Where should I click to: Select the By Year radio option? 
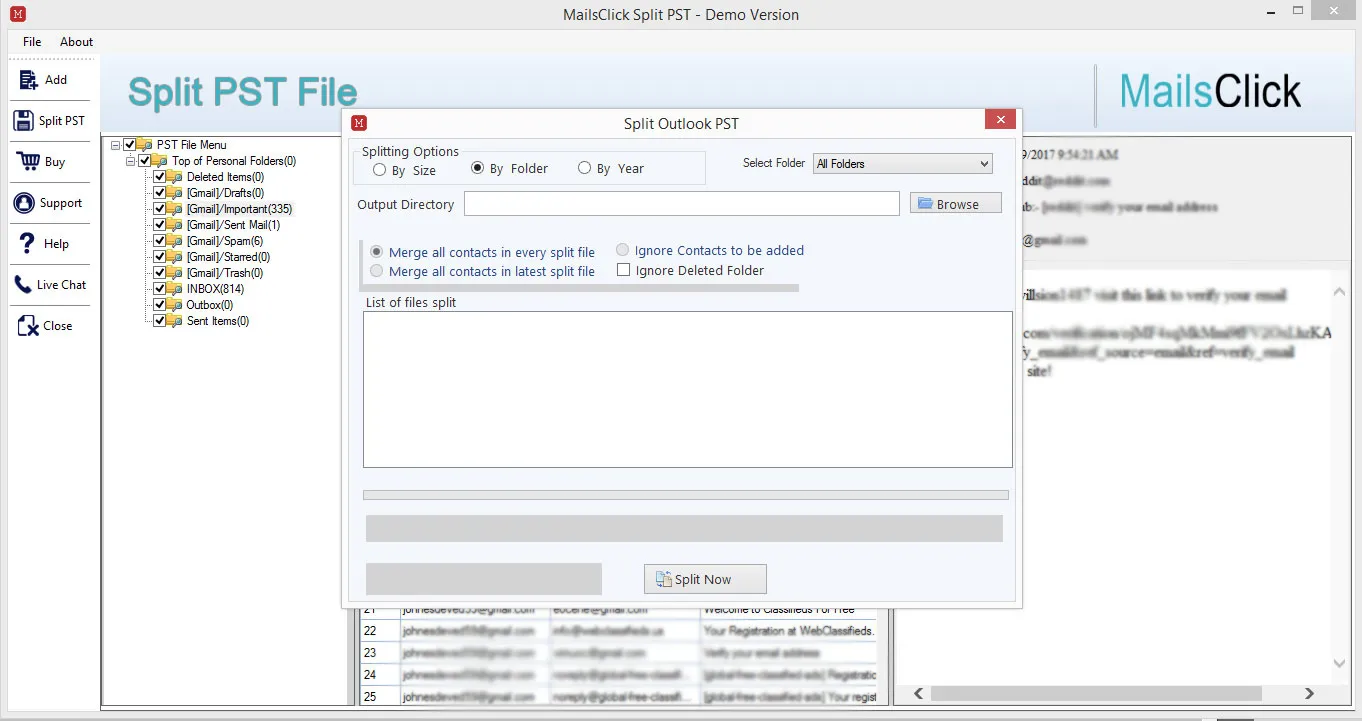tap(584, 168)
